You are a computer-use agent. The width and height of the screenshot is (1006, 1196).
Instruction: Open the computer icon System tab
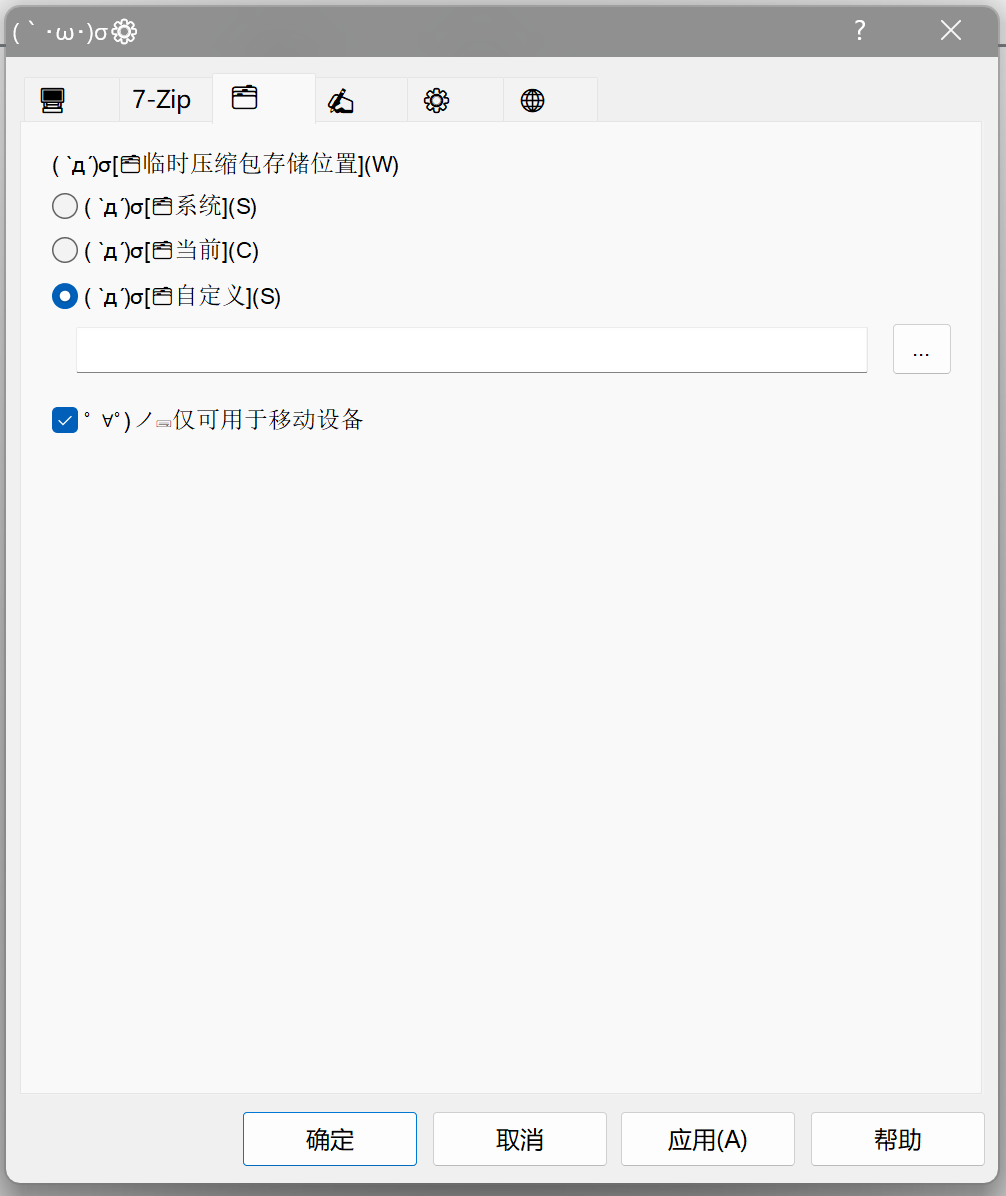click(70, 100)
